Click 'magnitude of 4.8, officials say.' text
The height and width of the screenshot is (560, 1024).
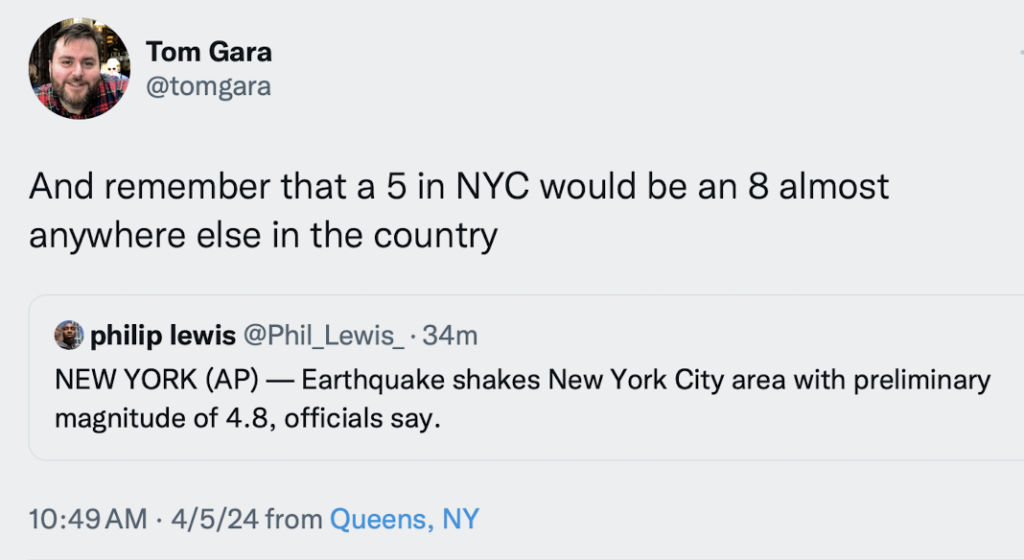click(x=247, y=417)
